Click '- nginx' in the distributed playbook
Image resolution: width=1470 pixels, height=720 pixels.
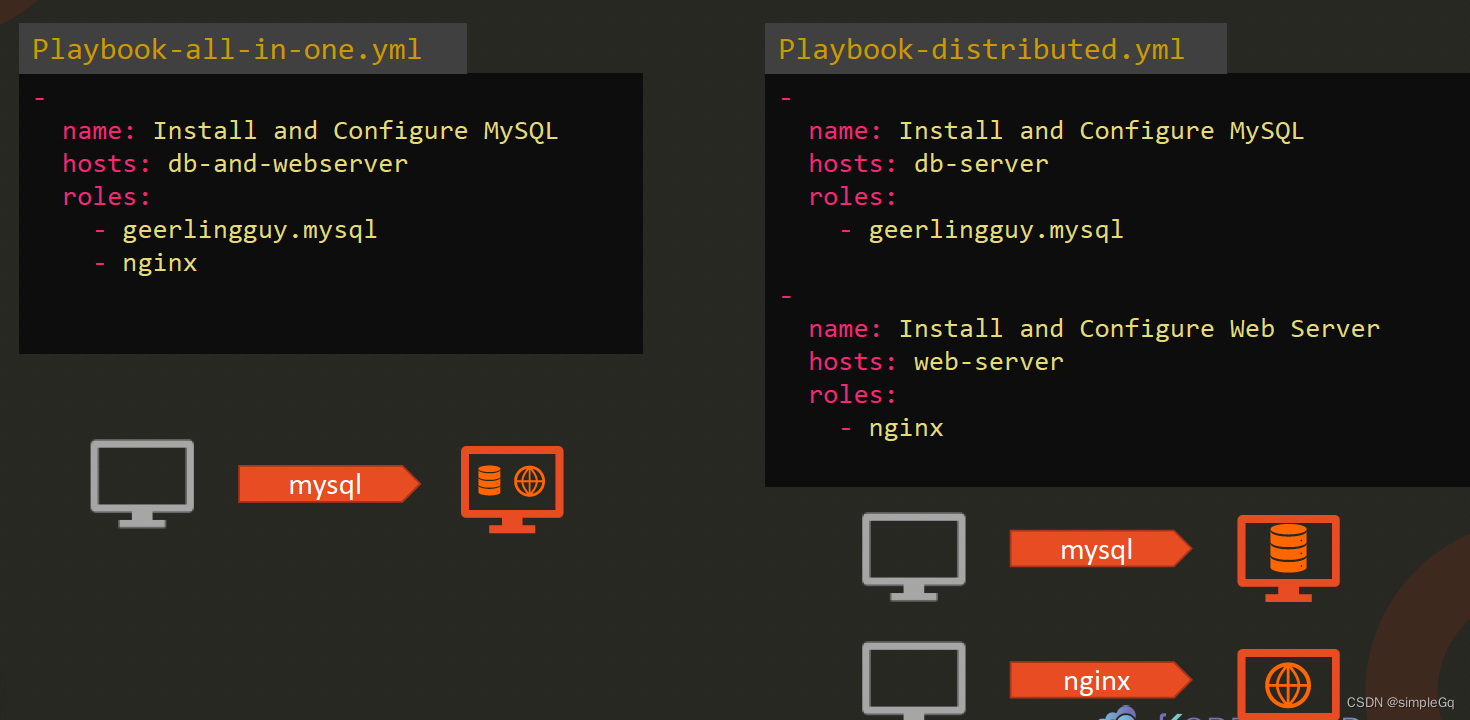tap(891, 428)
